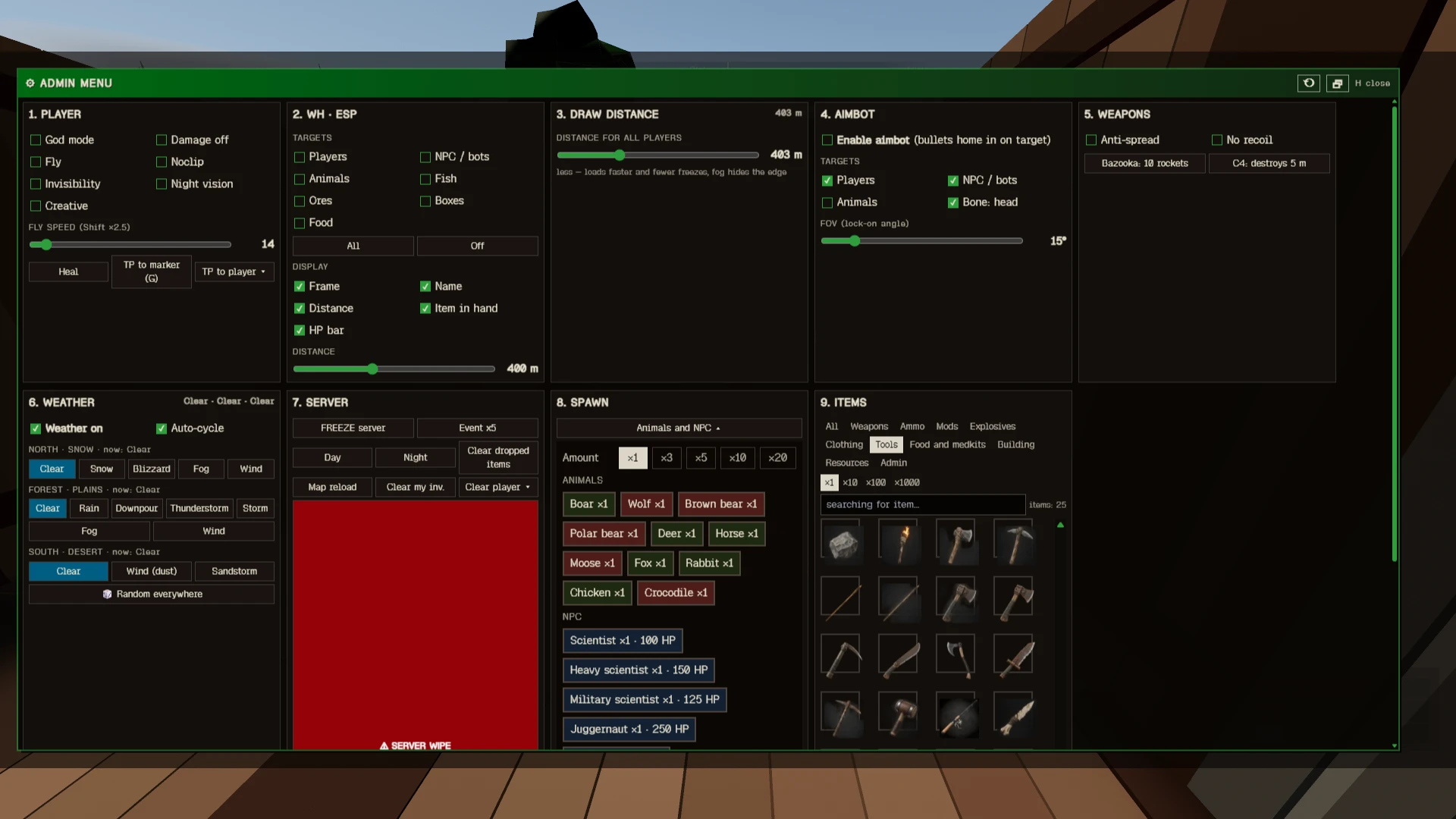
Task: Toggle Auto-cycle weather
Action: tap(162, 428)
